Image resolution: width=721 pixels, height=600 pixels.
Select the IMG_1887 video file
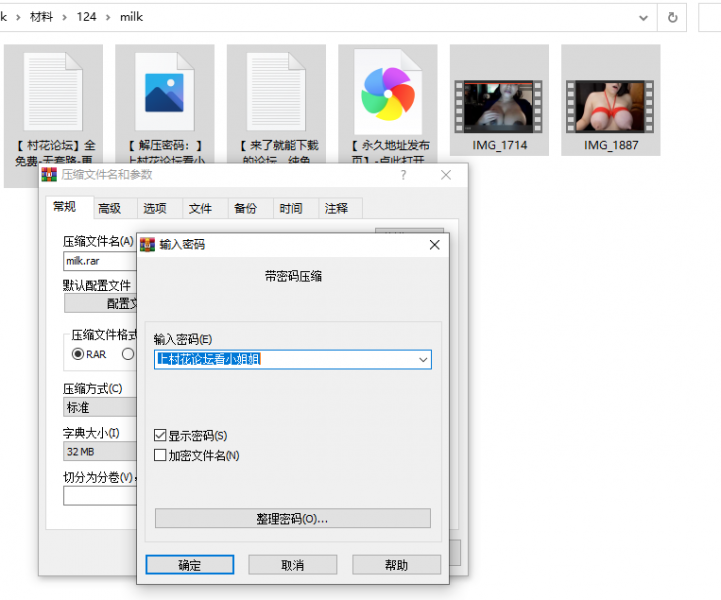[x=610, y=100]
